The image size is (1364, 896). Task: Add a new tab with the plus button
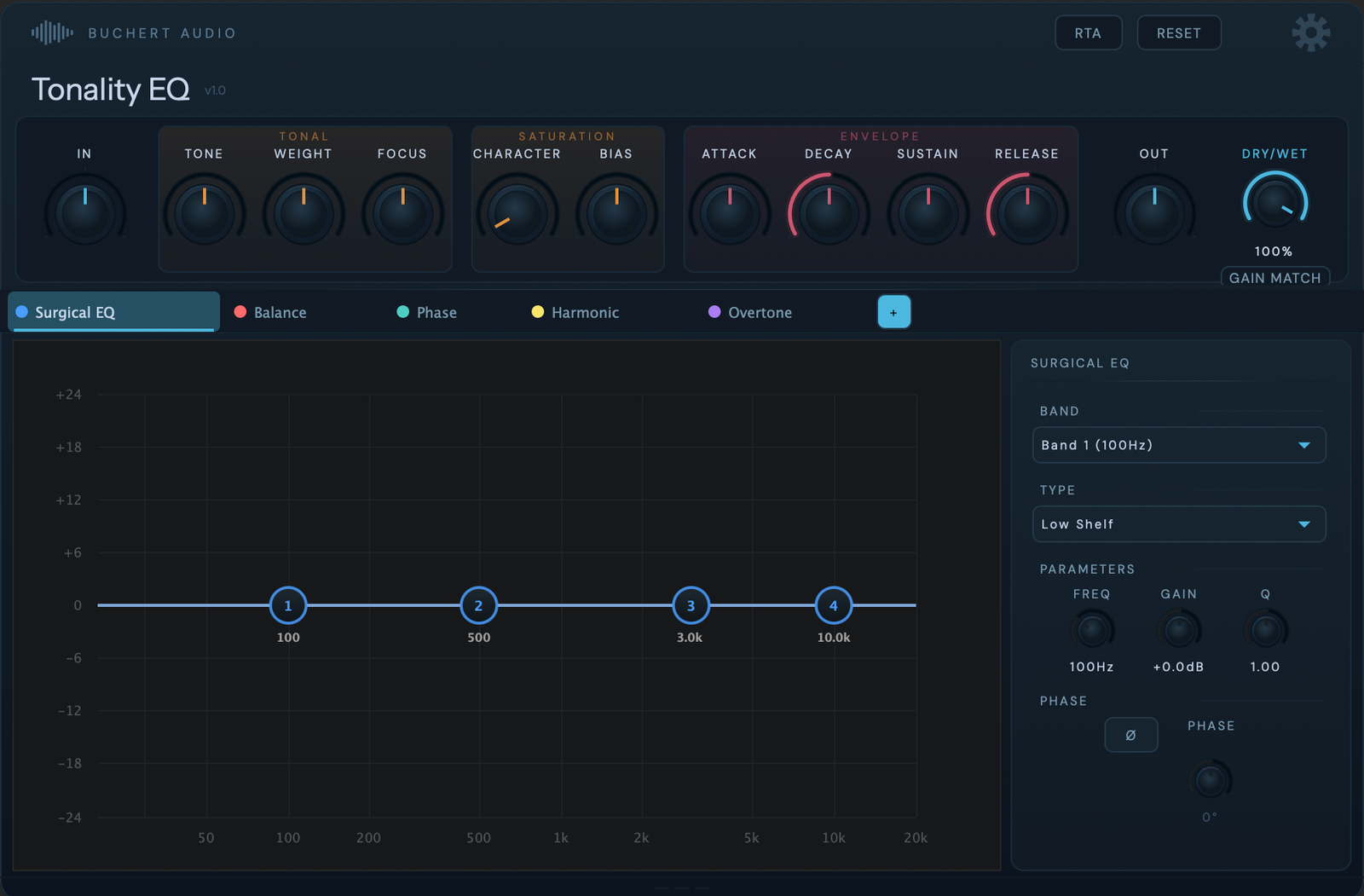[x=893, y=312]
